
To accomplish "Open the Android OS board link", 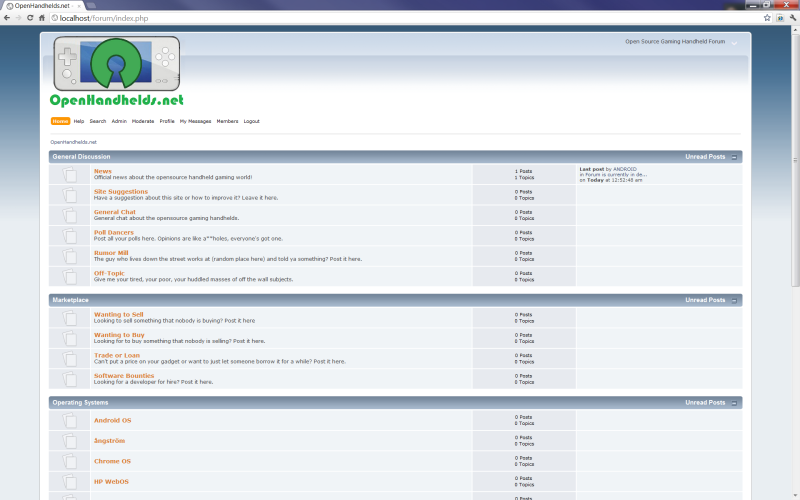I will [x=113, y=420].
